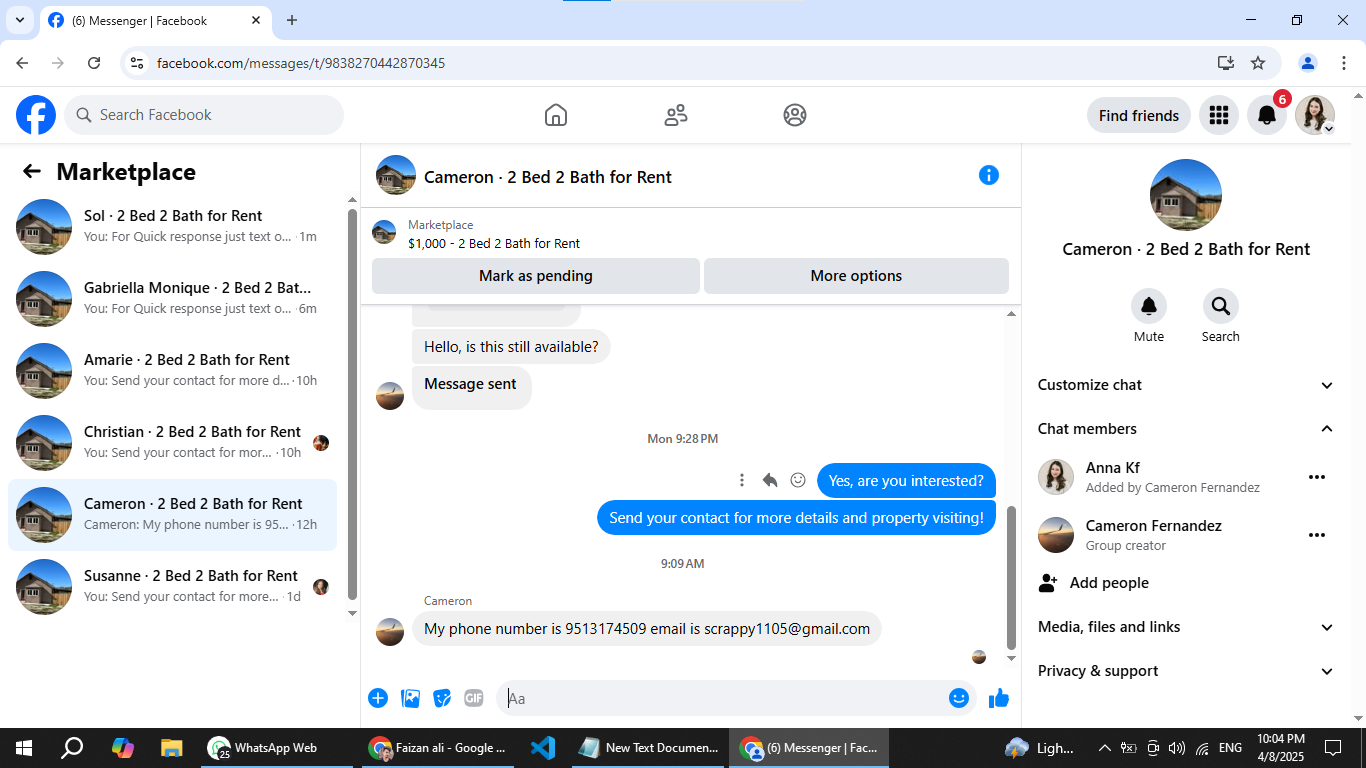Select the Messenger Facebook browser tab
Viewport: 1366px width, 768px height.
tap(156, 20)
